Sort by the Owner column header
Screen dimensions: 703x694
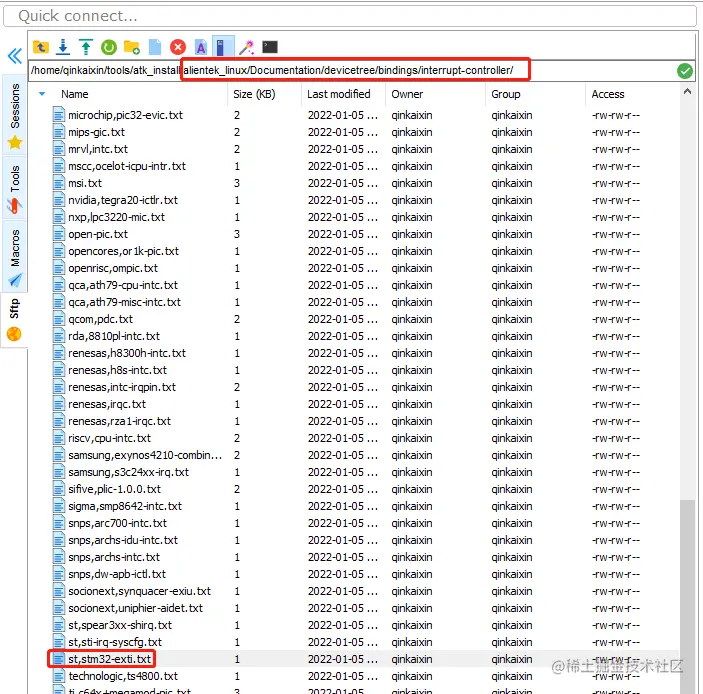407,94
